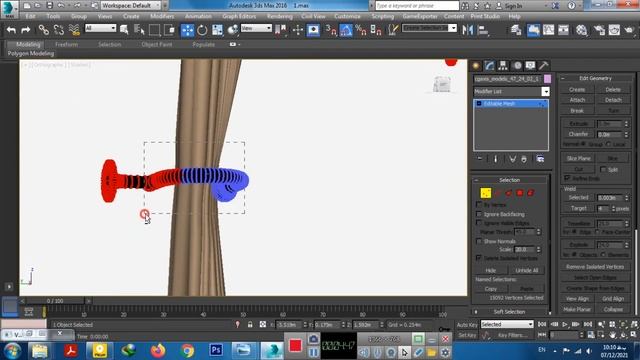
Task: Open the Workspace: Default dropdown
Action: coord(130,5)
